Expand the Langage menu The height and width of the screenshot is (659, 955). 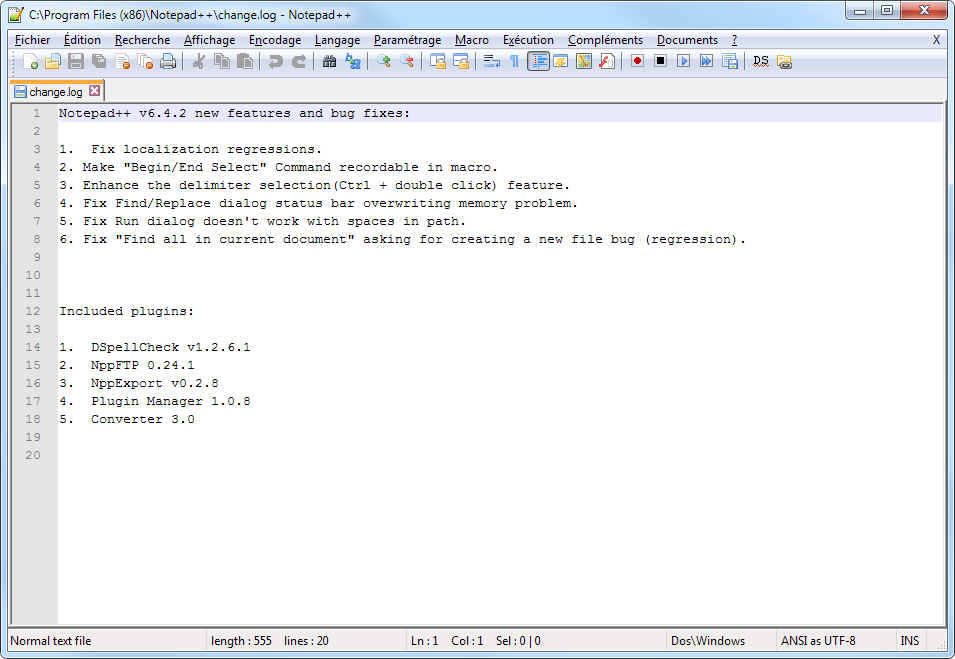click(337, 40)
